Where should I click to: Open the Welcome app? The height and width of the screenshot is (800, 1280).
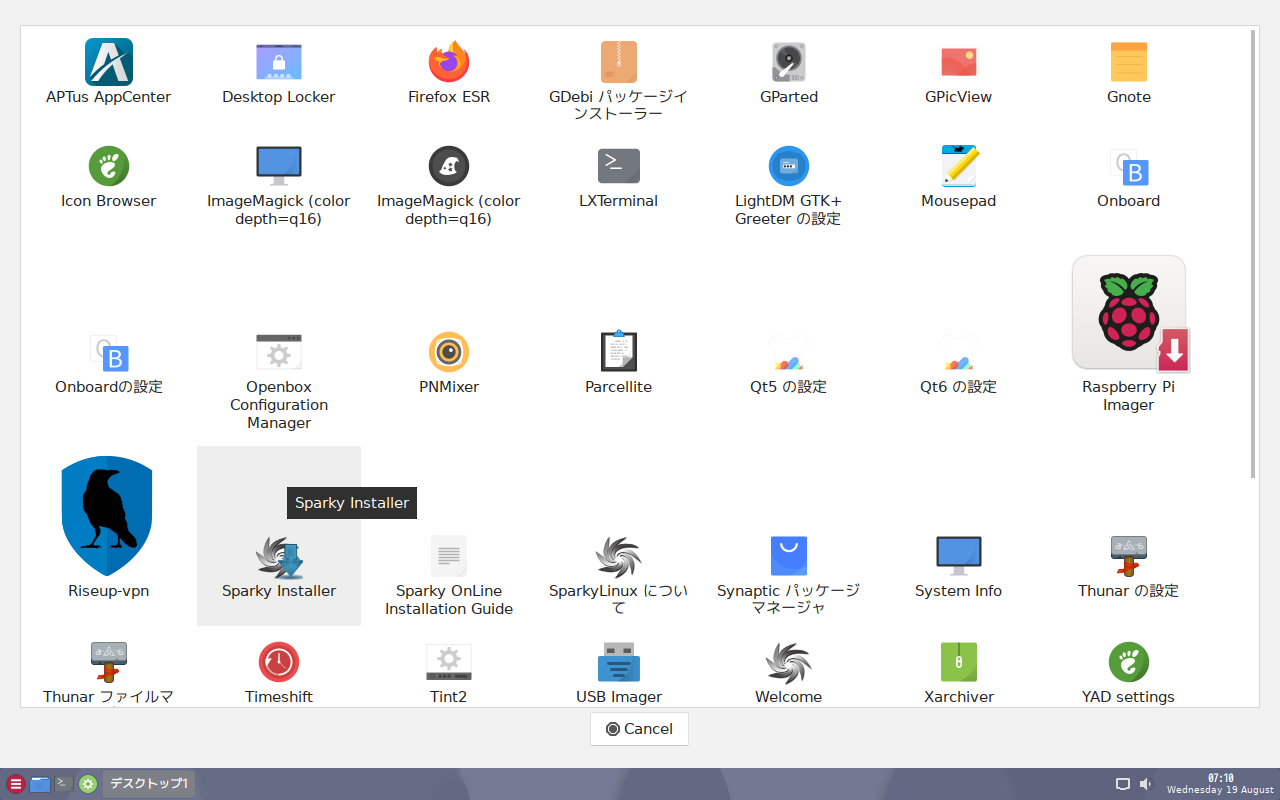click(789, 673)
